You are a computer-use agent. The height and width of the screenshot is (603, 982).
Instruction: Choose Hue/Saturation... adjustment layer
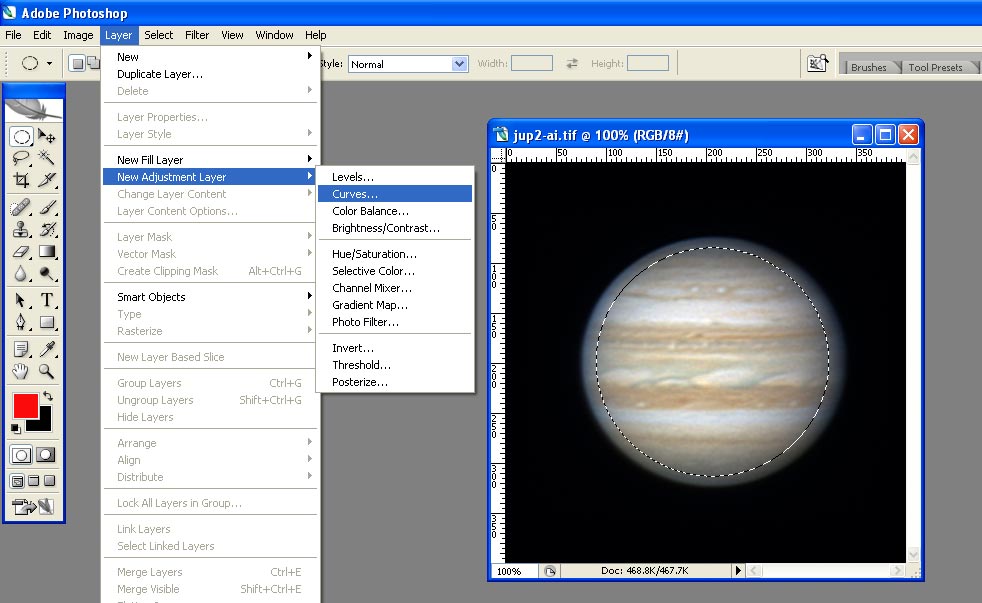(x=395, y=254)
